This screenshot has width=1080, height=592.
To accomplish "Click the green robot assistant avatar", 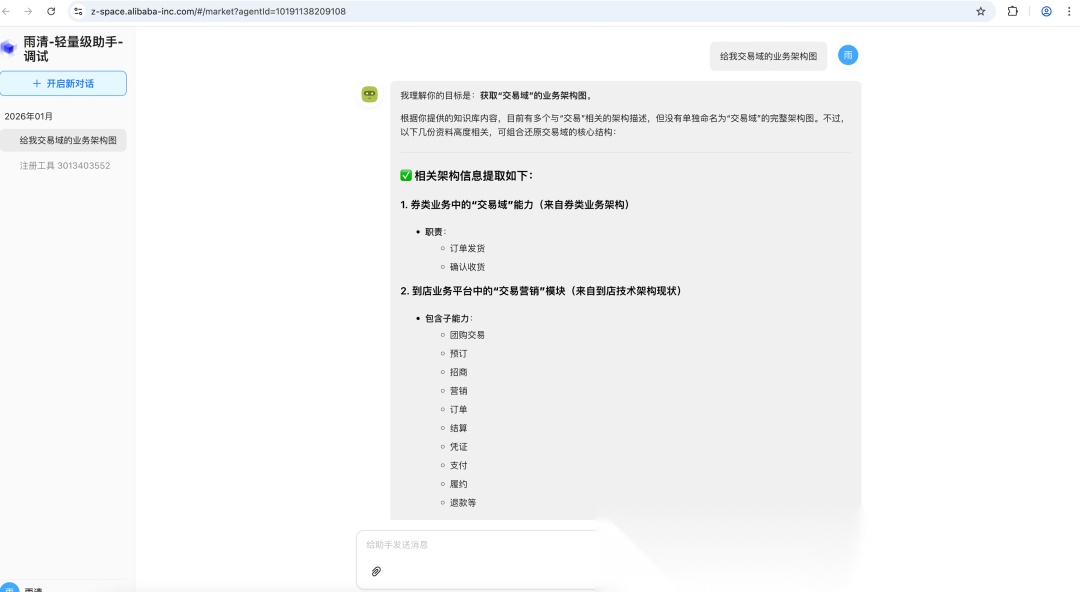I will 370,94.
